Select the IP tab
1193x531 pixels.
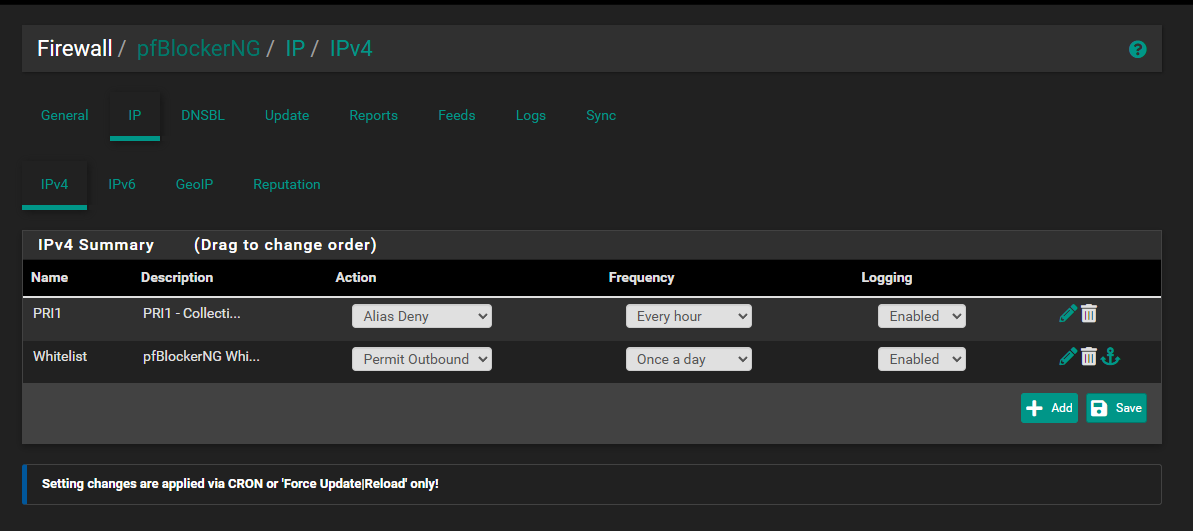coord(135,116)
